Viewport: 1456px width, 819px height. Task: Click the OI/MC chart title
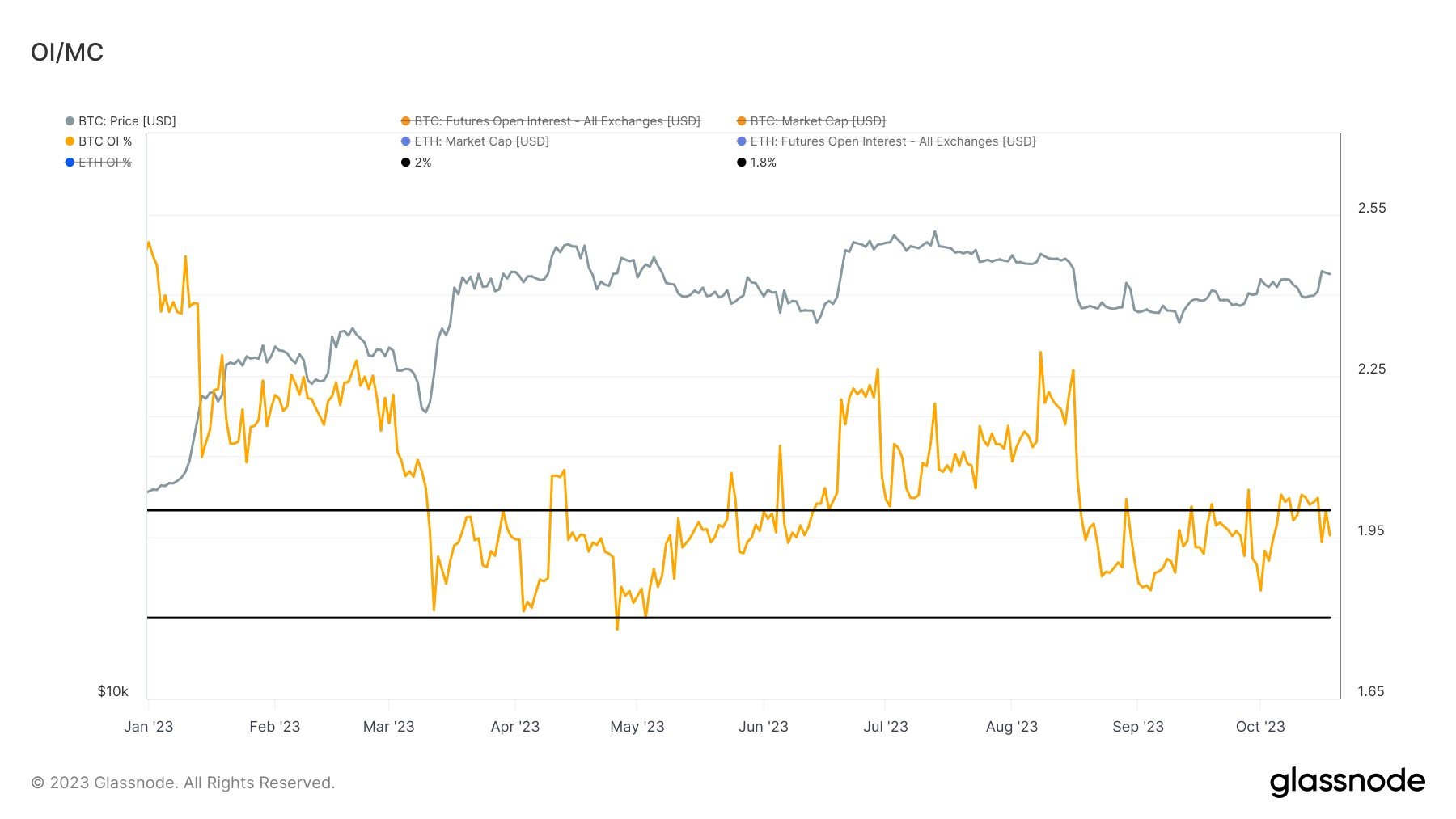pyautogui.click(x=67, y=53)
